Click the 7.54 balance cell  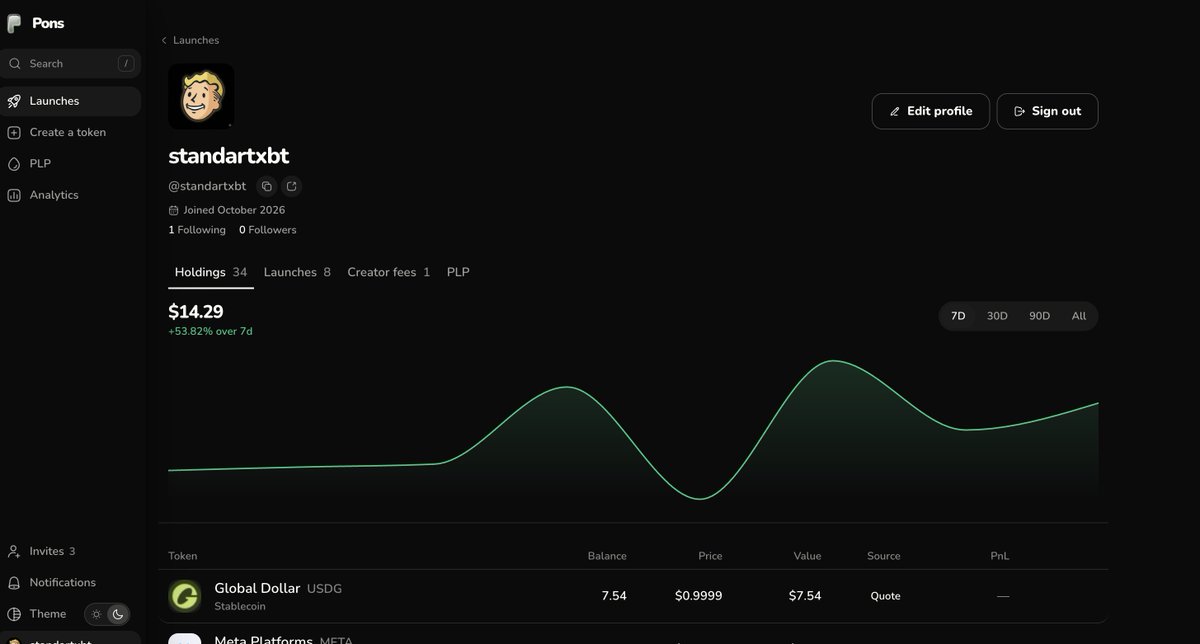[614, 596]
